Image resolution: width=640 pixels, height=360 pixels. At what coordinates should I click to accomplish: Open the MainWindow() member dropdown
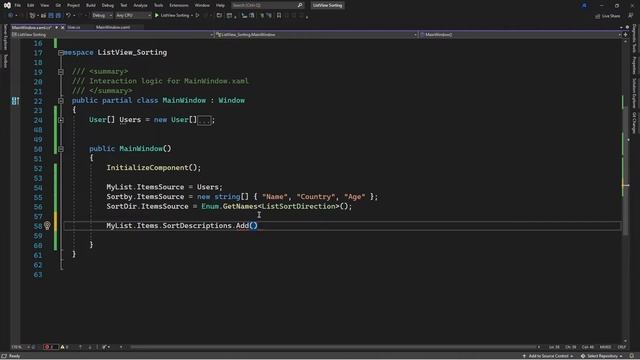(520, 35)
